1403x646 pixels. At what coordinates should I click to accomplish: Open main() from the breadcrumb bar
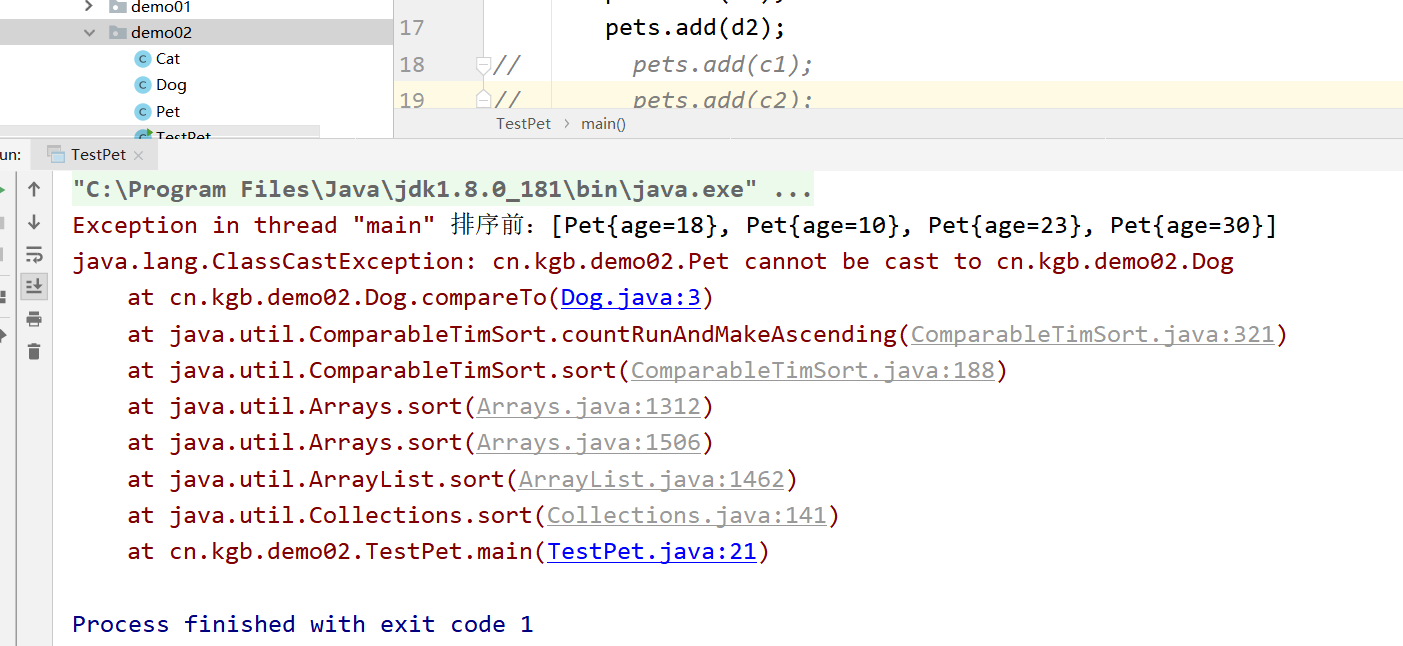(x=603, y=123)
